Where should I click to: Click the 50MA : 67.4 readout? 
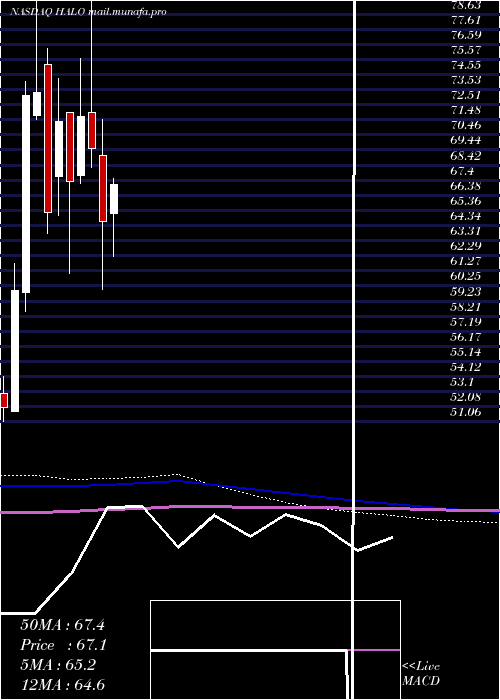[x=62, y=625]
